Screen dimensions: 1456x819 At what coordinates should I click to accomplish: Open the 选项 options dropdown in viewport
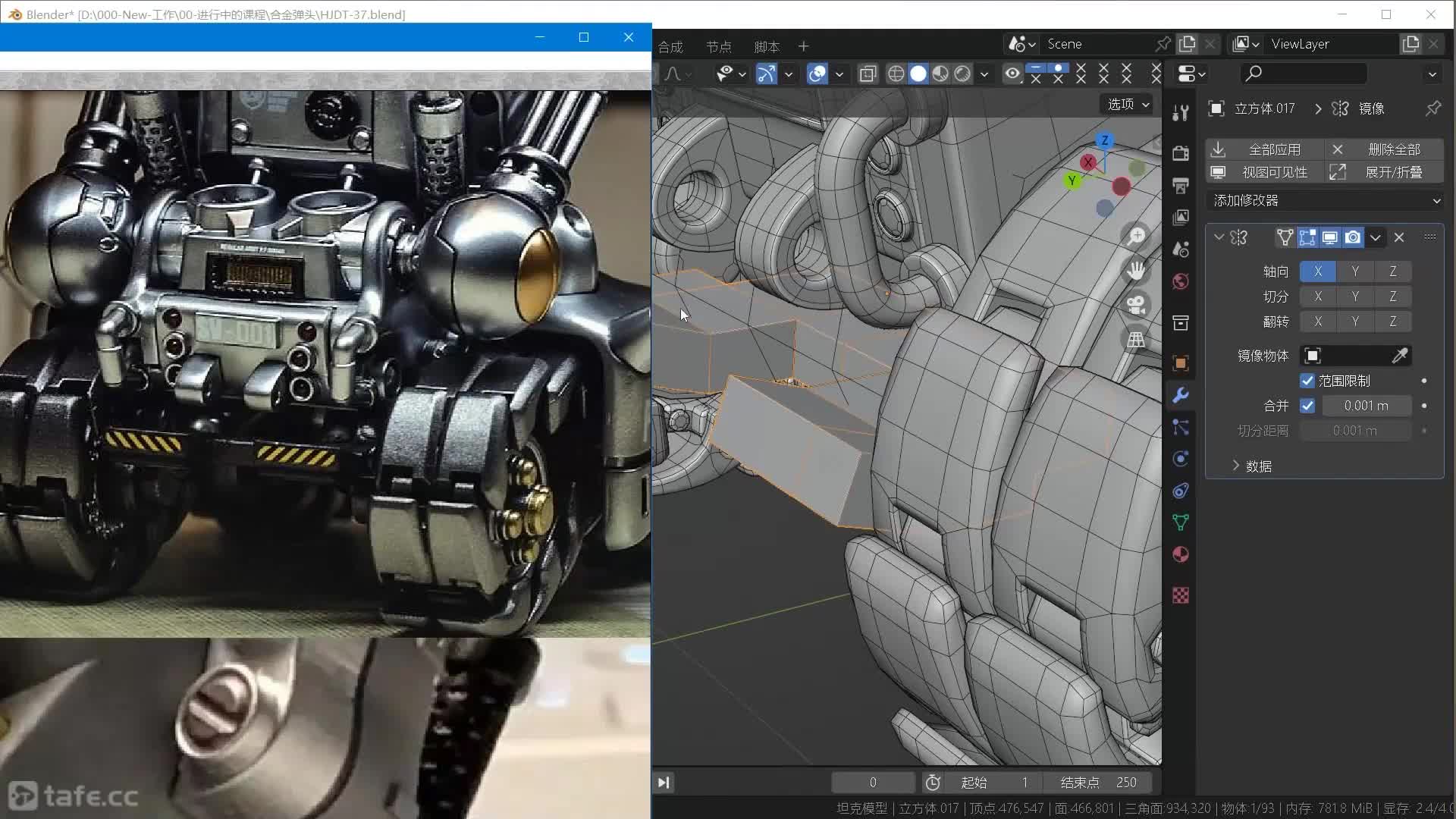[1128, 104]
